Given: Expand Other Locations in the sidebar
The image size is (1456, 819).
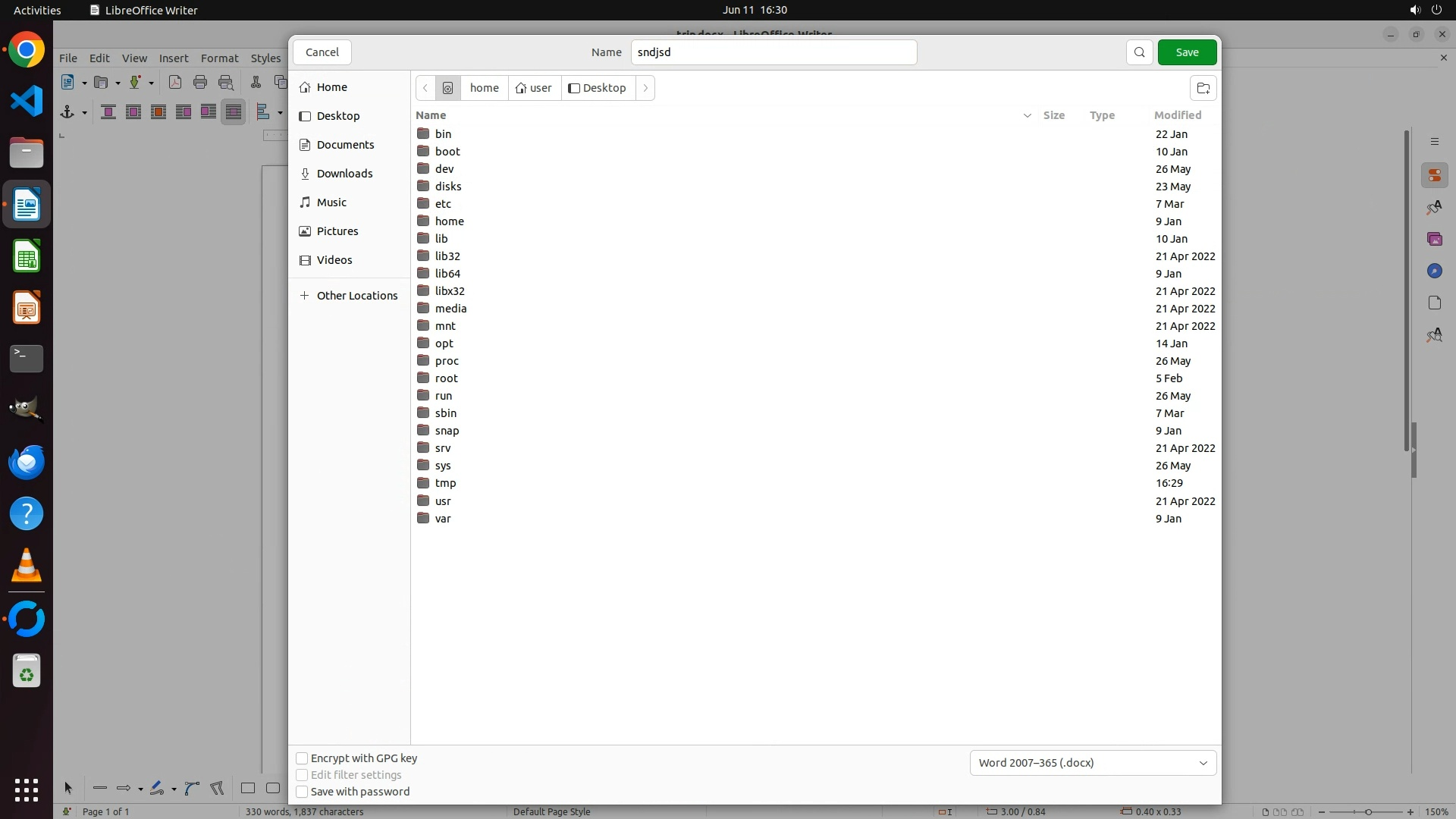Looking at the screenshot, I should (356, 296).
